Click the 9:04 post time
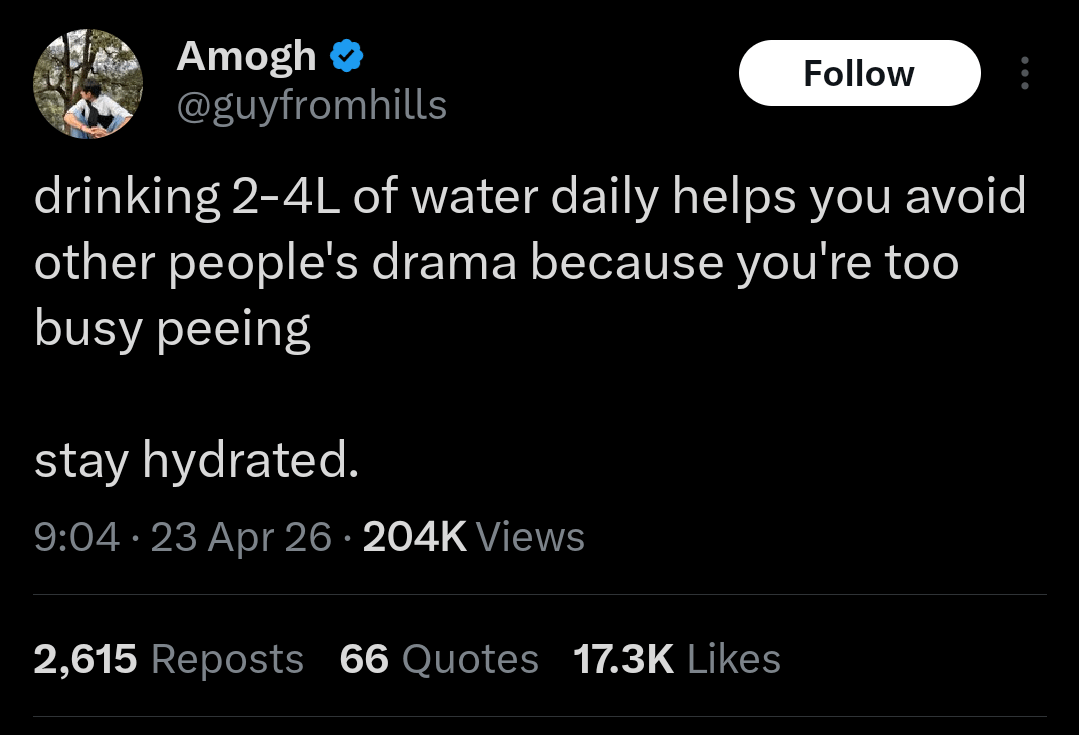 [x=77, y=537]
